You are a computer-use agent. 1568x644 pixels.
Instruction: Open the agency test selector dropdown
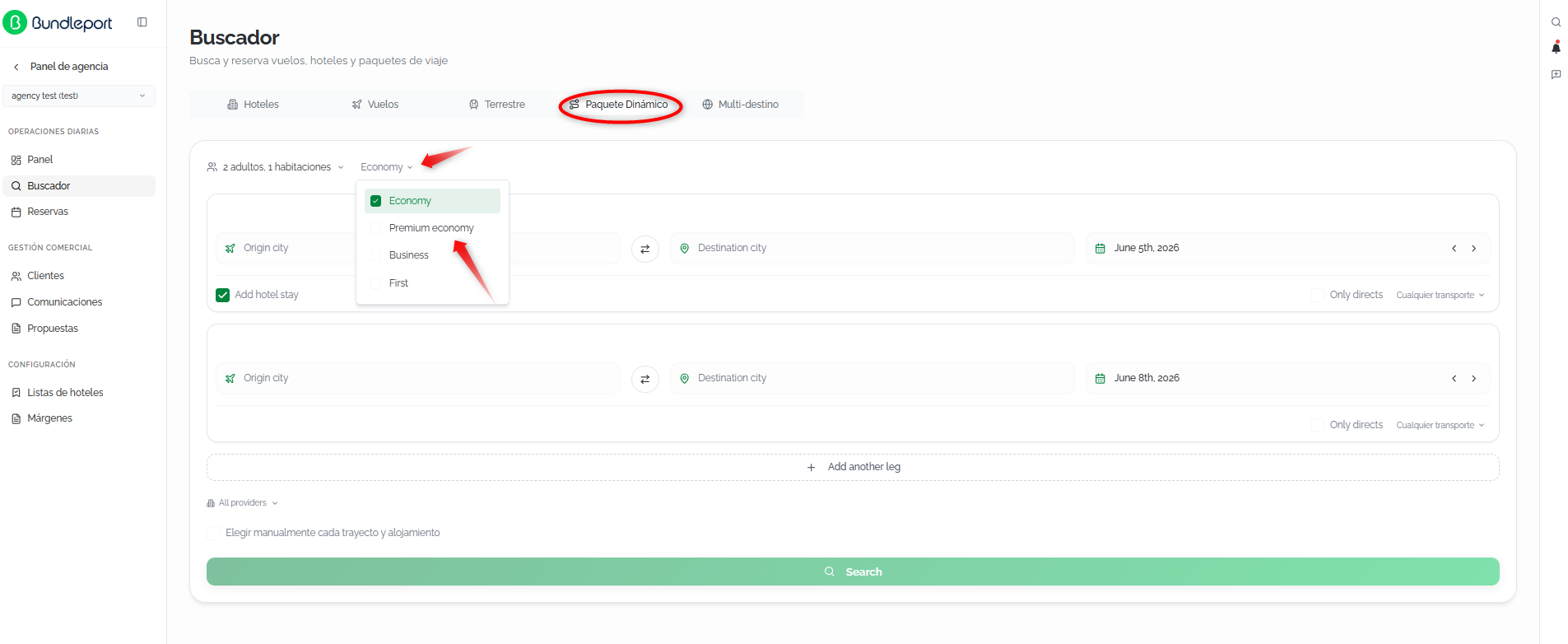[x=79, y=96]
